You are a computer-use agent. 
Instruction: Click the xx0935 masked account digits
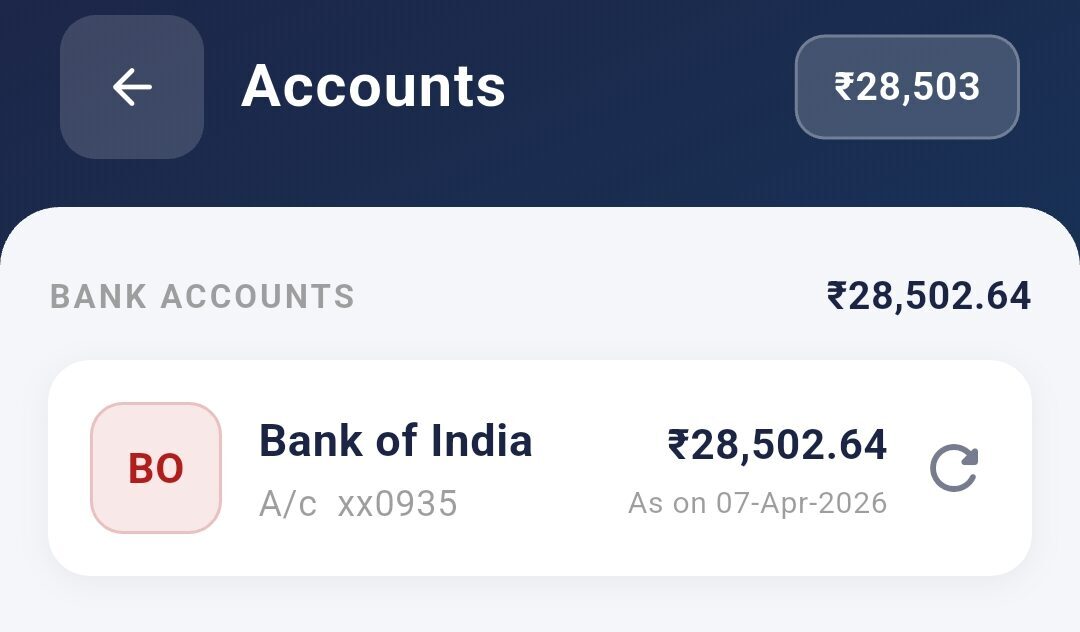[397, 504]
